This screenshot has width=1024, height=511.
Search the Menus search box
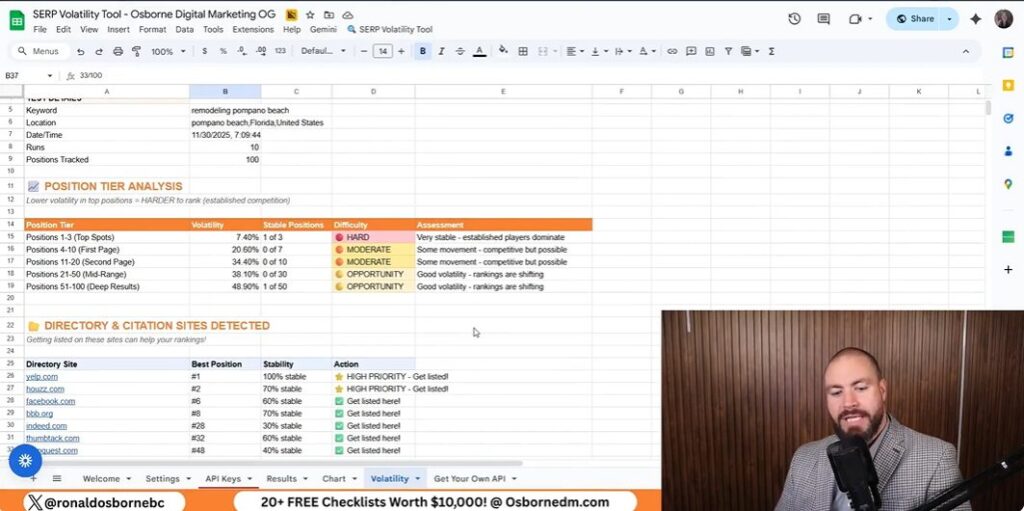tap(41, 51)
